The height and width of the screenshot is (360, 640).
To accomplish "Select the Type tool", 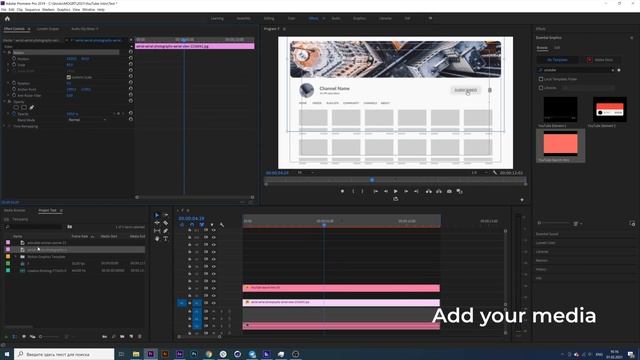I will pyautogui.click(x=165, y=238).
